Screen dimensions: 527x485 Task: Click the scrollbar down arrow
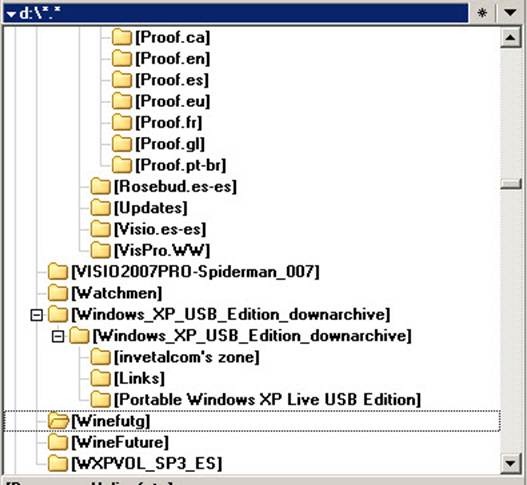coord(510,463)
